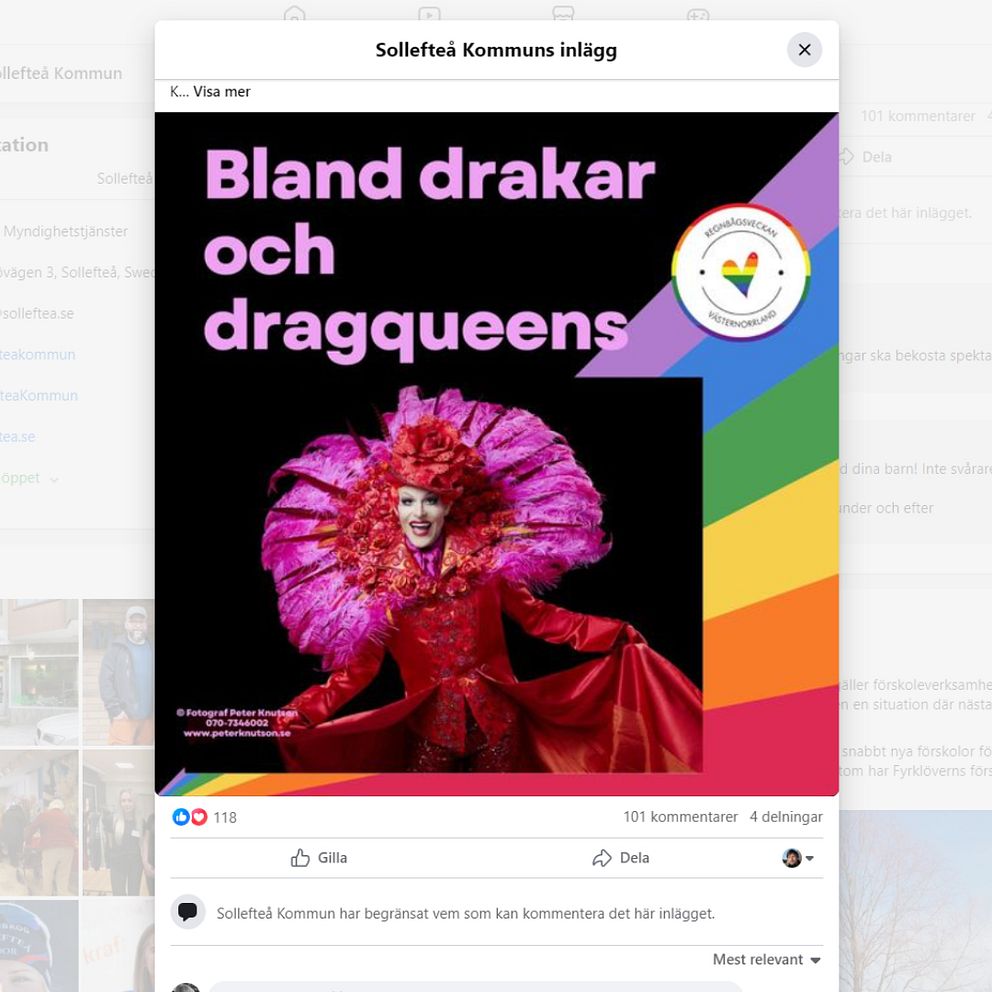Image resolution: width=992 pixels, height=992 pixels.
Task: Expand post text with Visa mer
Action: (x=222, y=92)
